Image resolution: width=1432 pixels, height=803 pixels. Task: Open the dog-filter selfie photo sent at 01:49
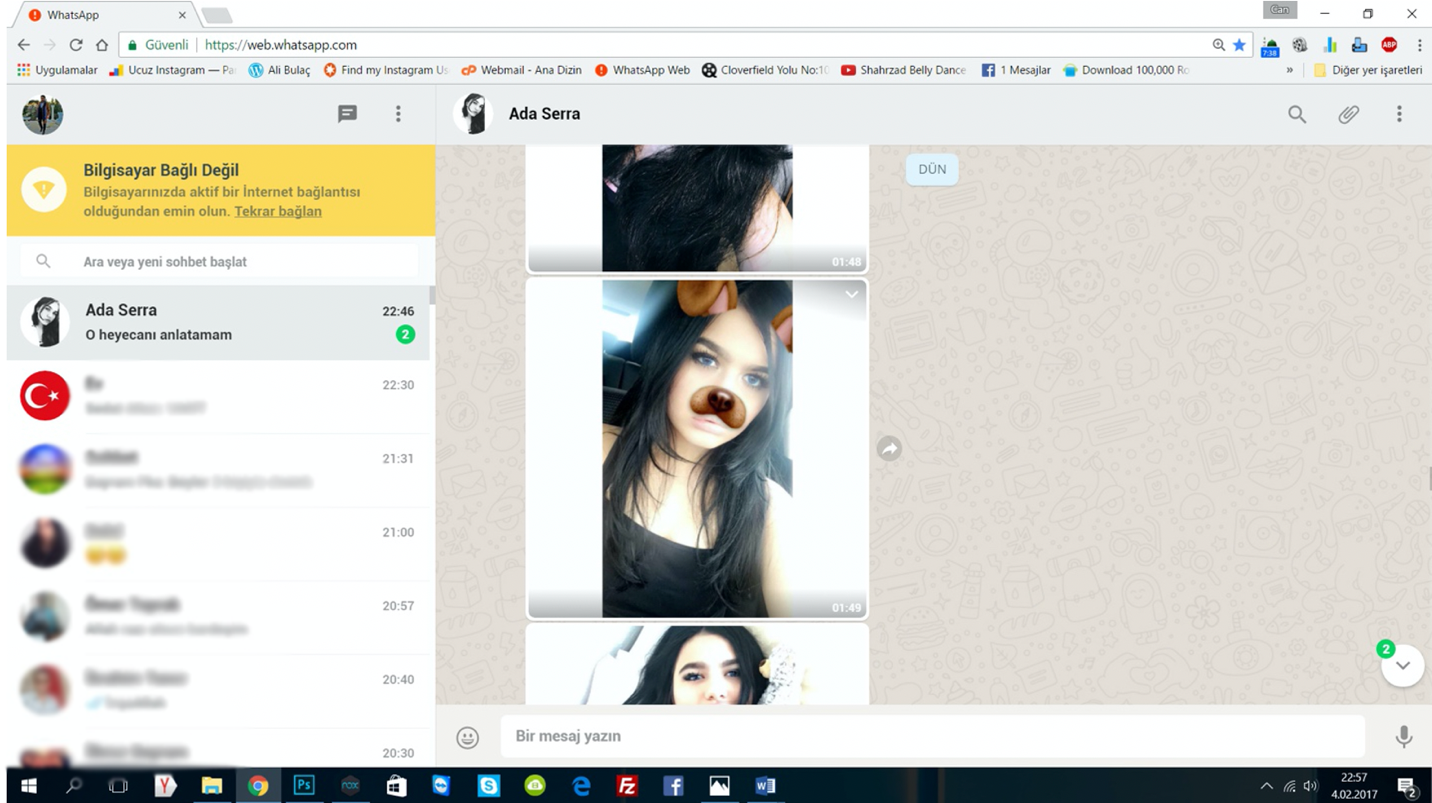pos(697,448)
